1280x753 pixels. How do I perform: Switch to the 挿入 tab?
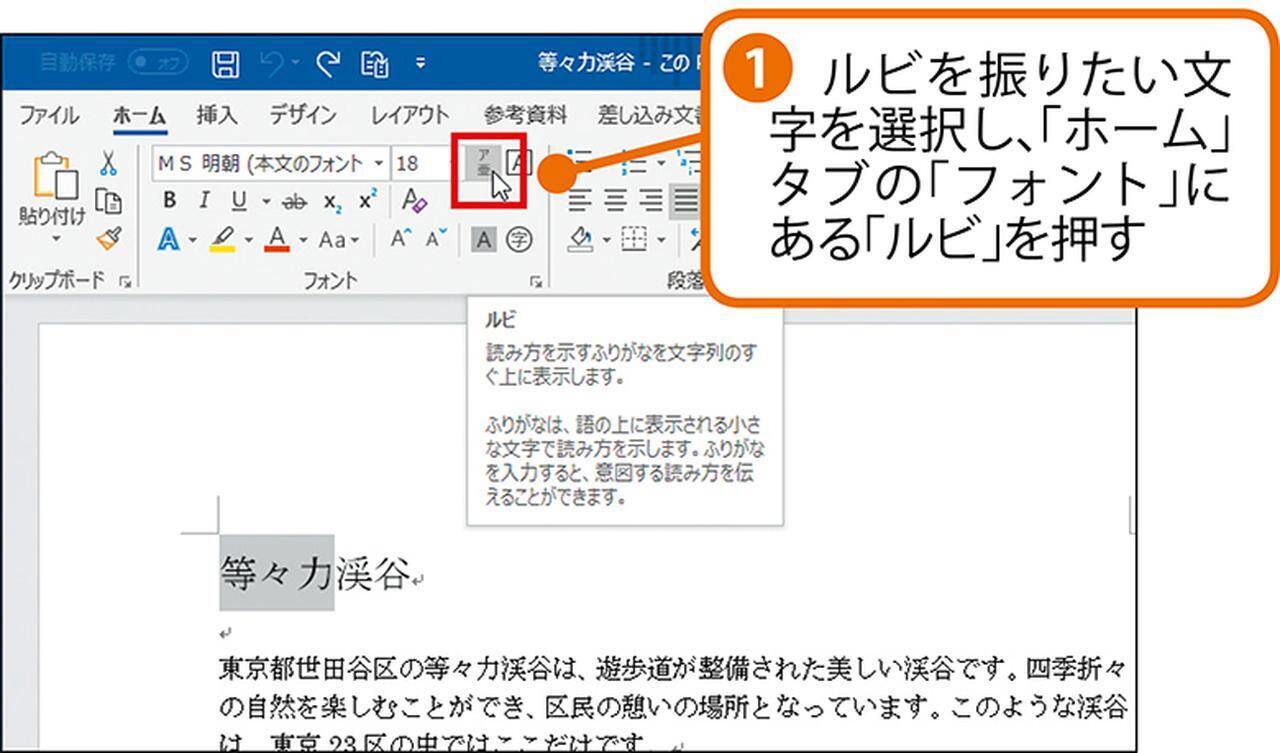[217, 115]
